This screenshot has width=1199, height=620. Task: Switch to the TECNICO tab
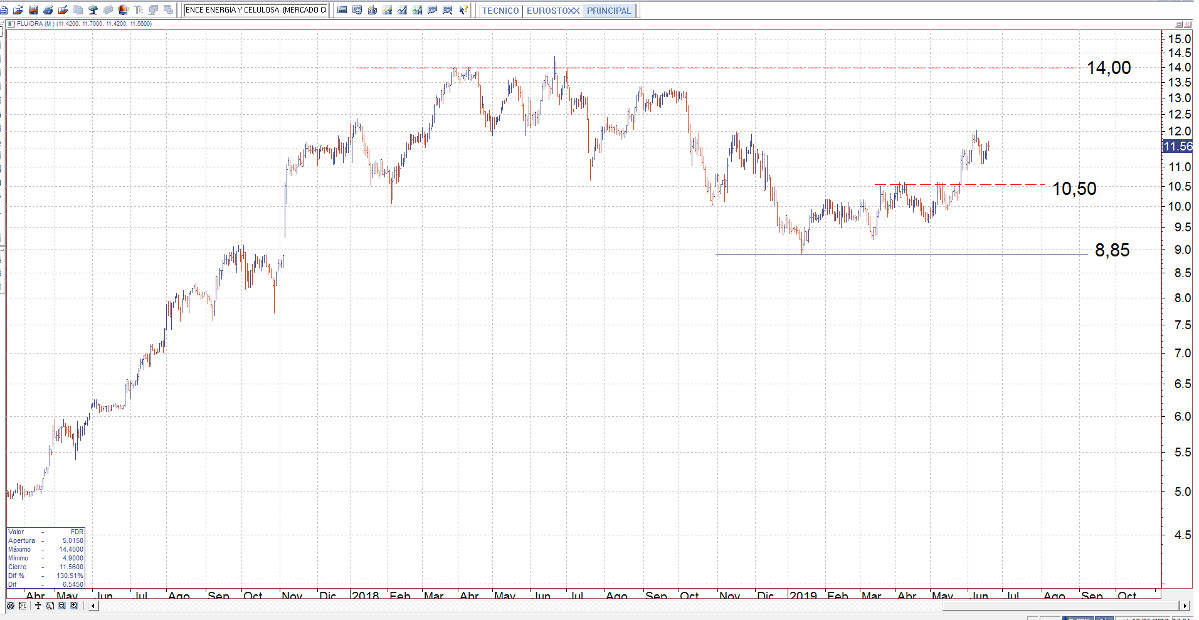[x=500, y=10]
